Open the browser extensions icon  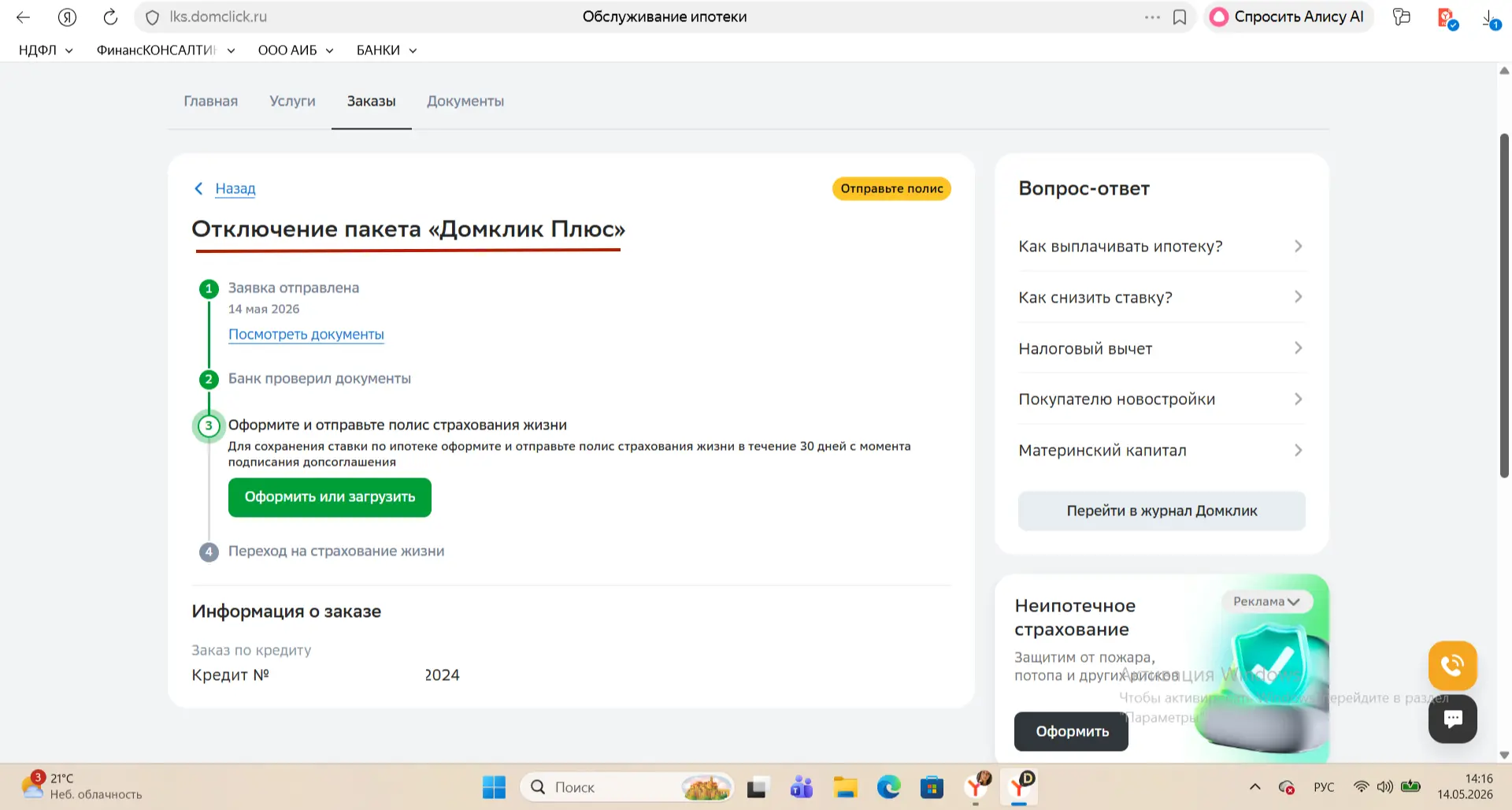[x=1402, y=17]
